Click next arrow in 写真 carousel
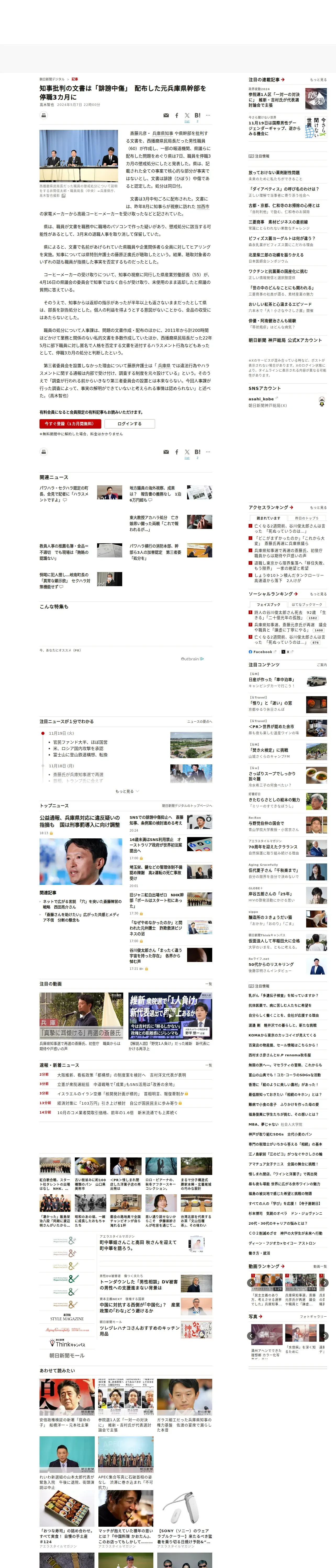336x1568 pixels. point(324,1335)
